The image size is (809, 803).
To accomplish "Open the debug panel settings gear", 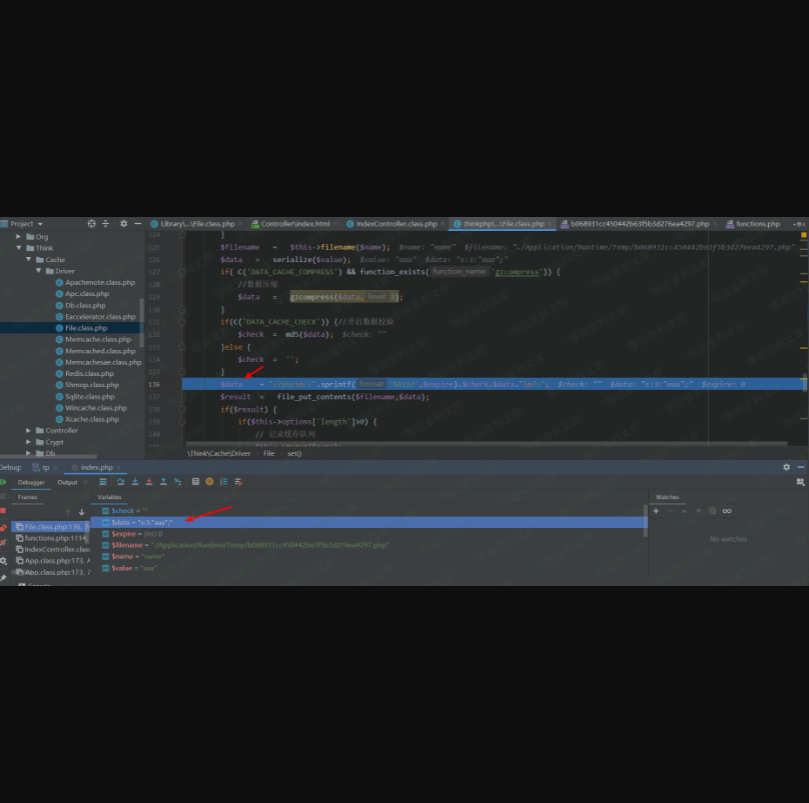I will pyautogui.click(x=786, y=467).
